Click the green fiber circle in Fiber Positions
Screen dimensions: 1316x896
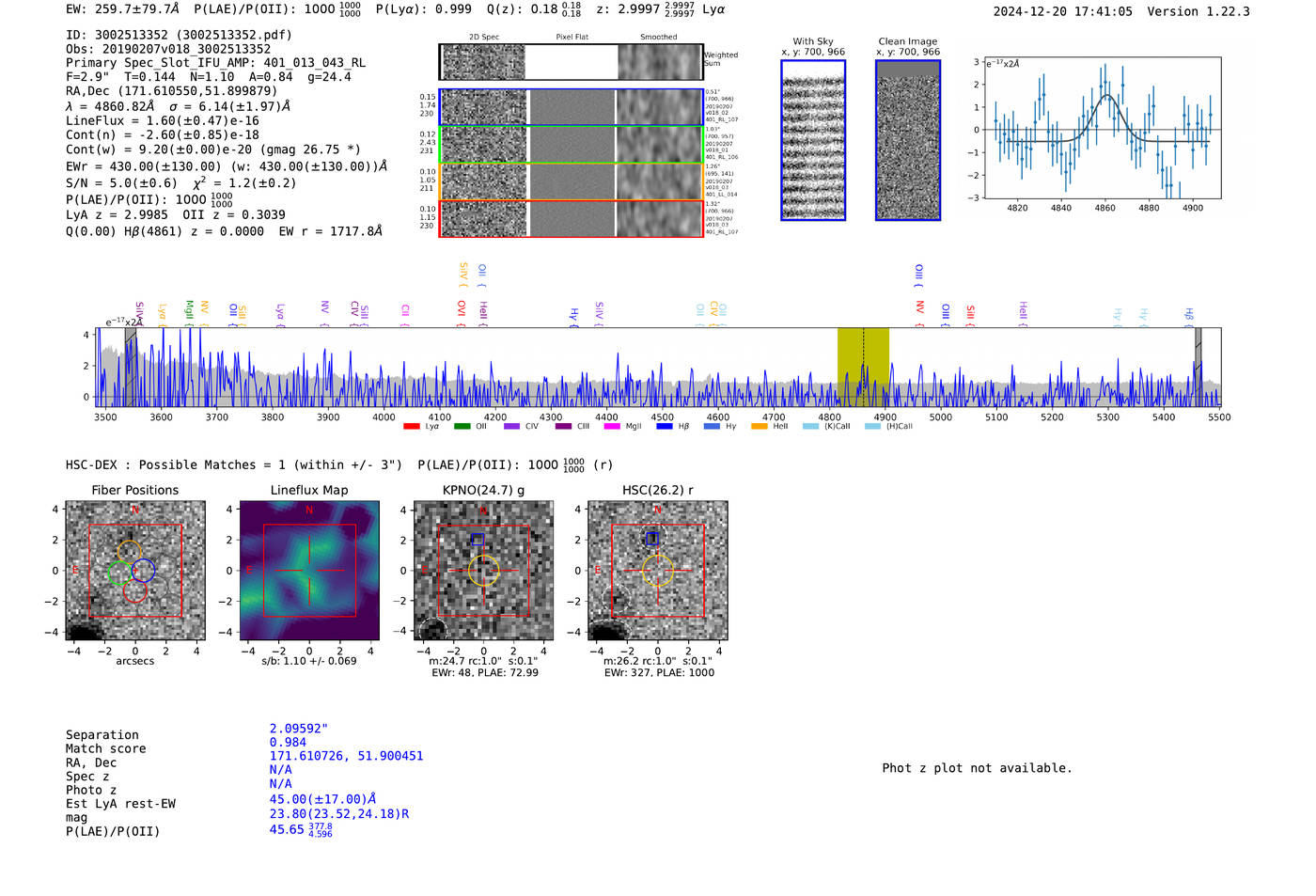pyautogui.click(x=120, y=573)
